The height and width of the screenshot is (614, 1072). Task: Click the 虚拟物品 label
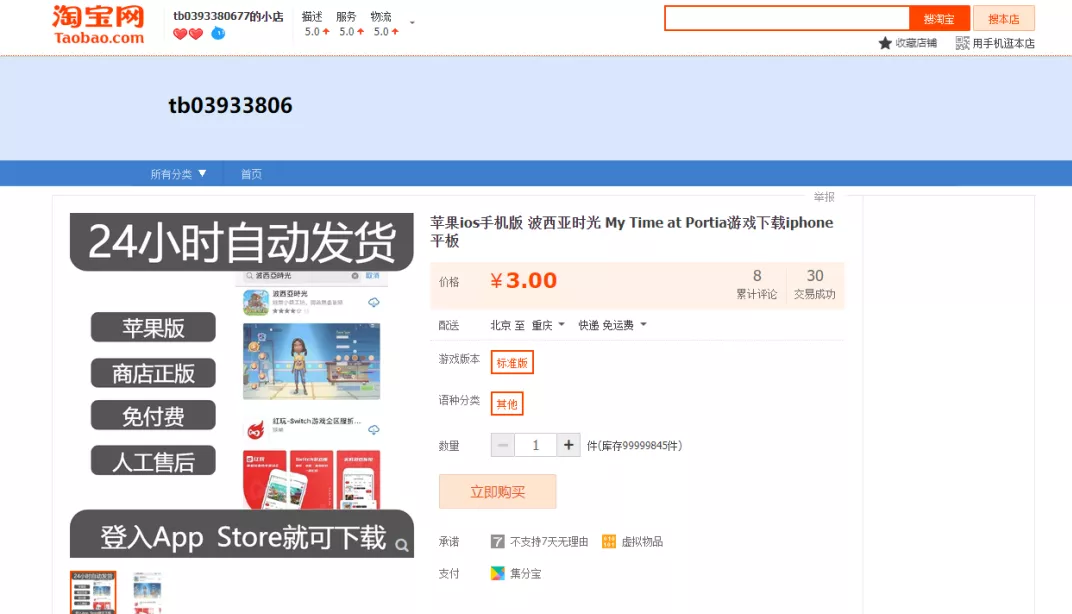[x=642, y=542]
